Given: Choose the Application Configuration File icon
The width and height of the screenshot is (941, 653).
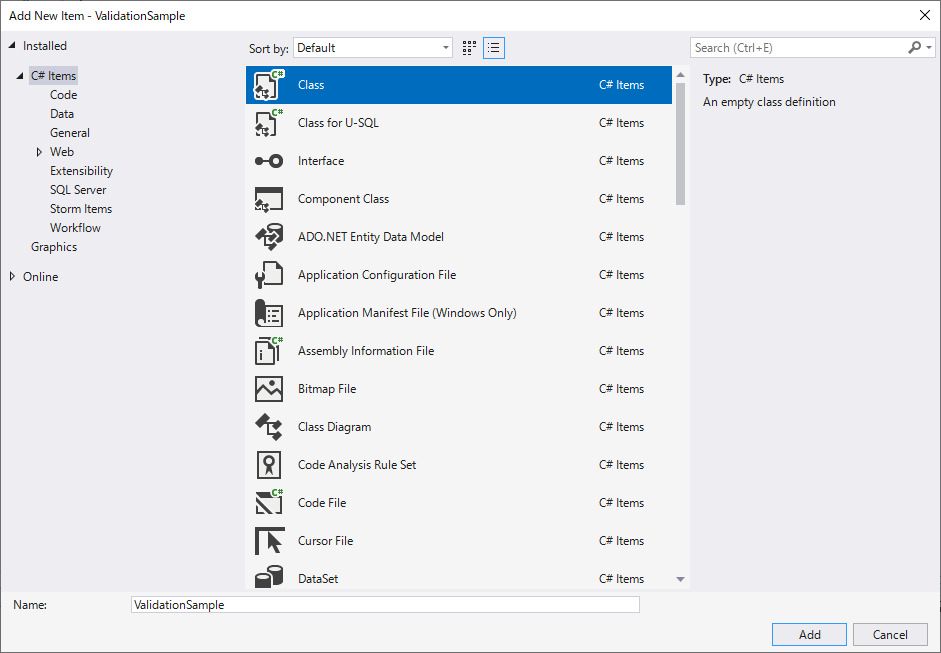Looking at the screenshot, I should pyautogui.click(x=268, y=275).
